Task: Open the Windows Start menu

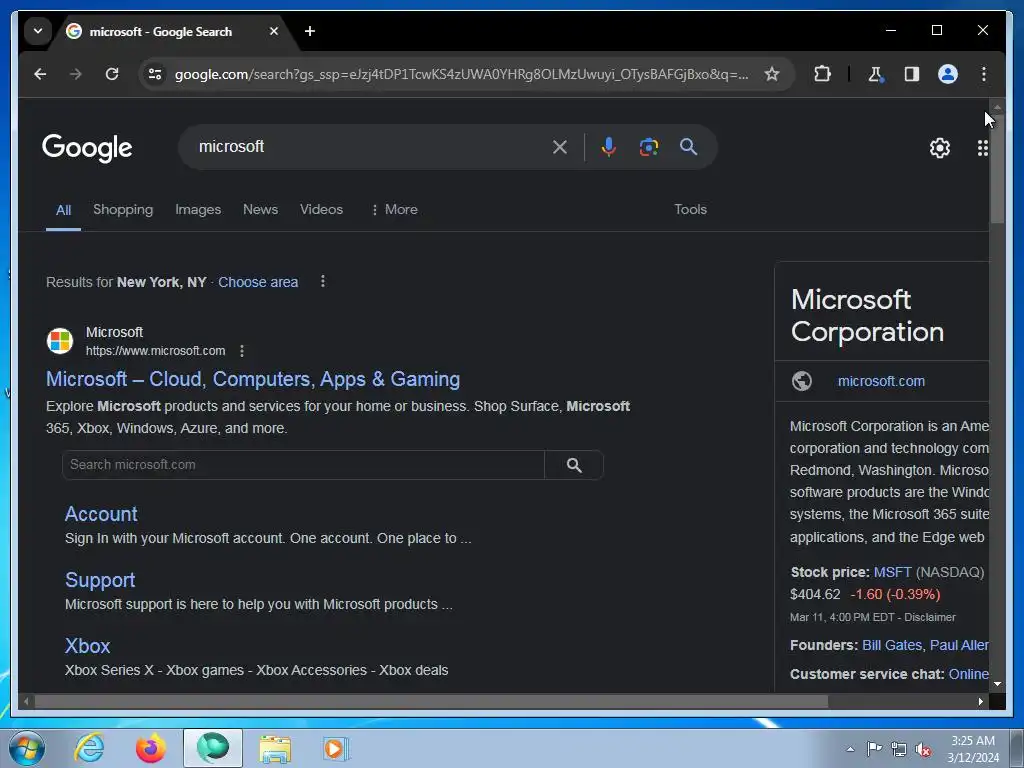Action: tap(26, 748)
